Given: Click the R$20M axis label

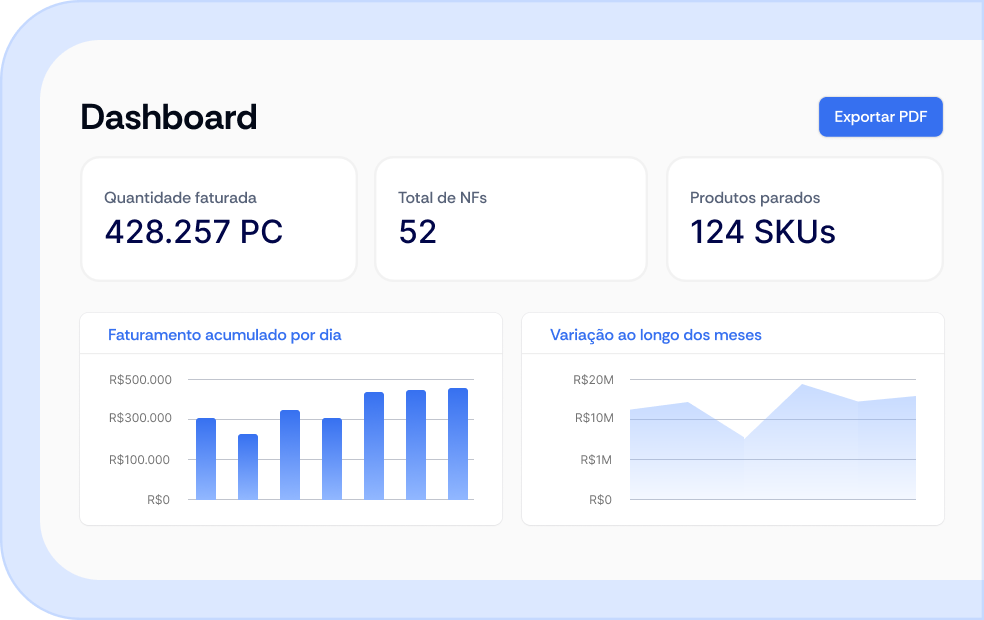Looking at the screenshot, I should (x=593, y=380).
